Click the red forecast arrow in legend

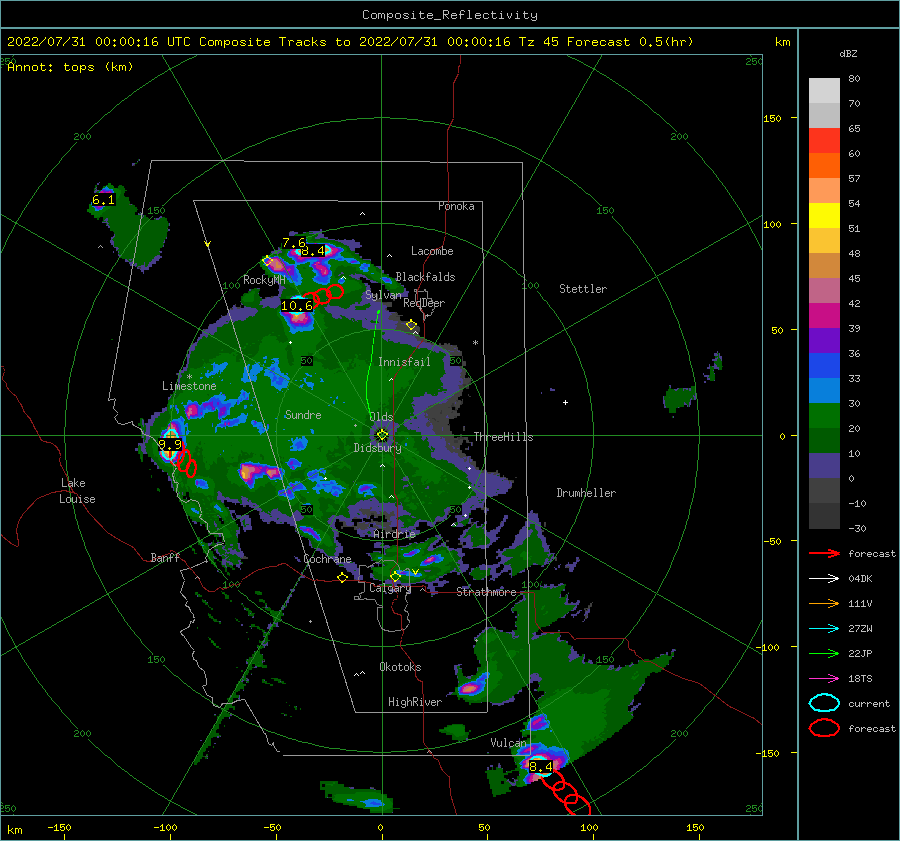click(824, 553)
